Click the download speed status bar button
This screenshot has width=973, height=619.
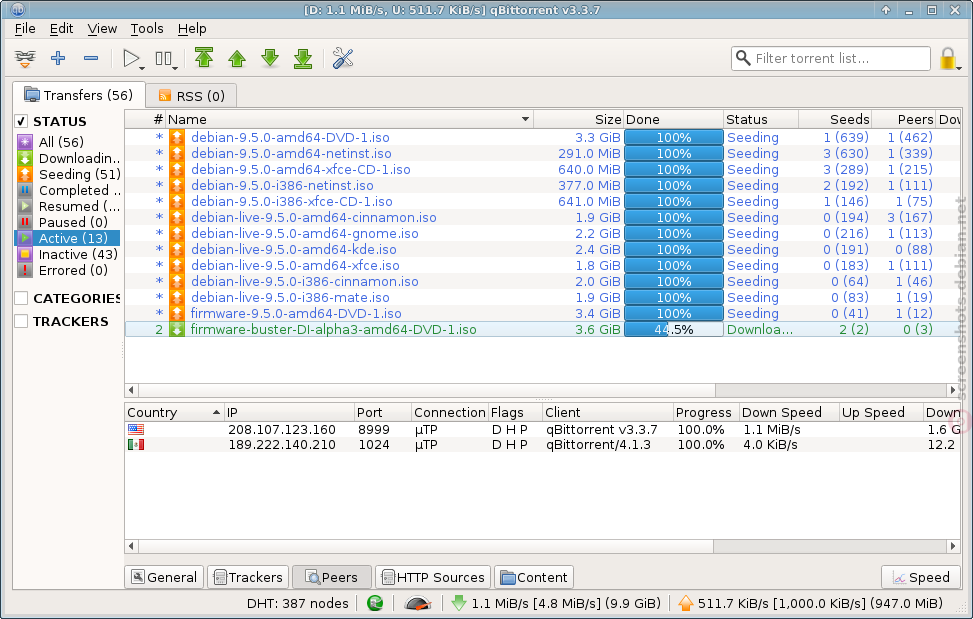click(555, 603)
